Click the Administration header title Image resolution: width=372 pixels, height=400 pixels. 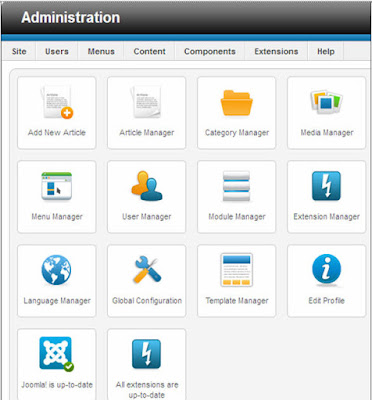coord(70,17)
